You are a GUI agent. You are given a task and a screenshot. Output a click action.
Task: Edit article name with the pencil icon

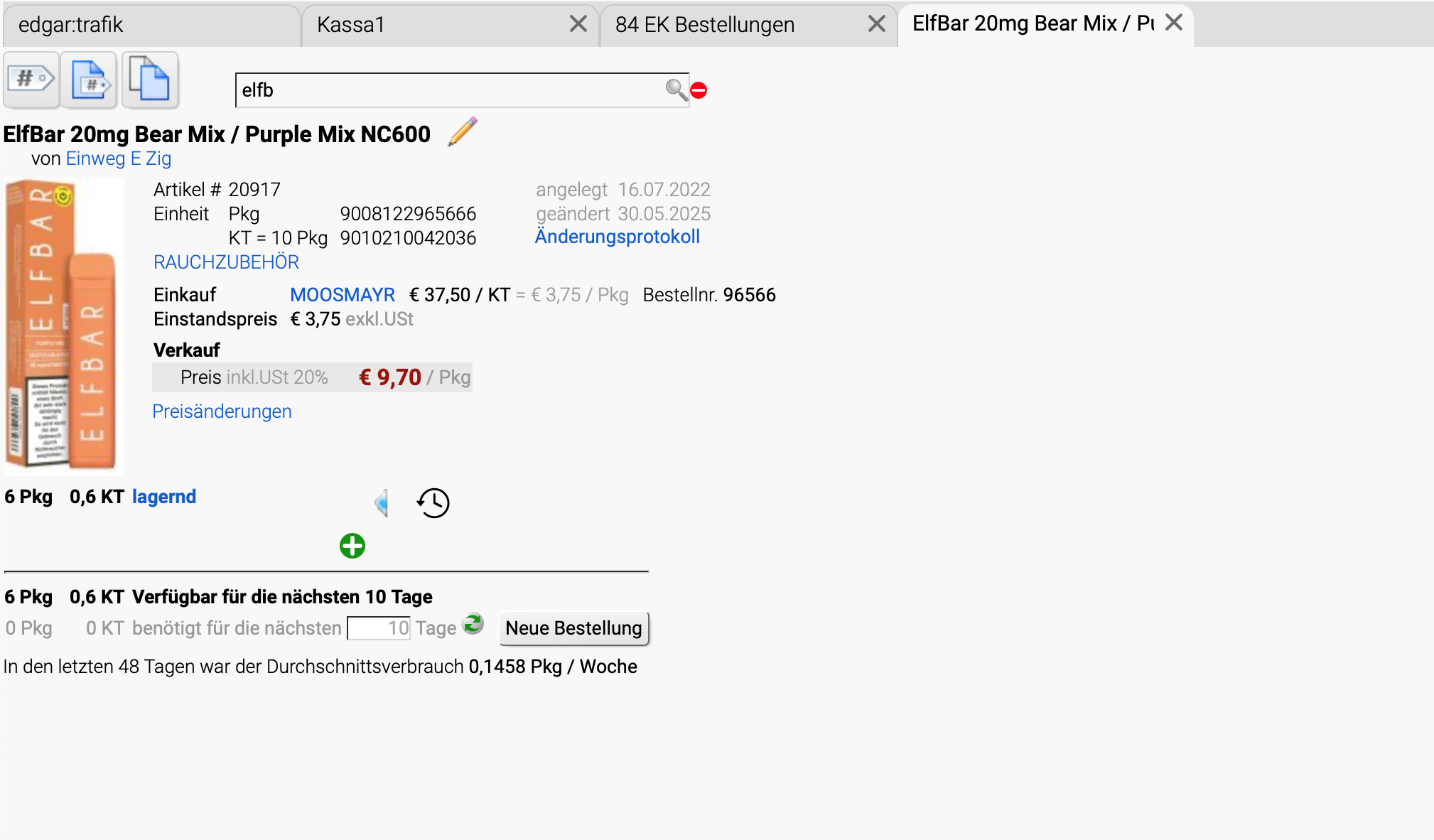(x=463, y=132)
